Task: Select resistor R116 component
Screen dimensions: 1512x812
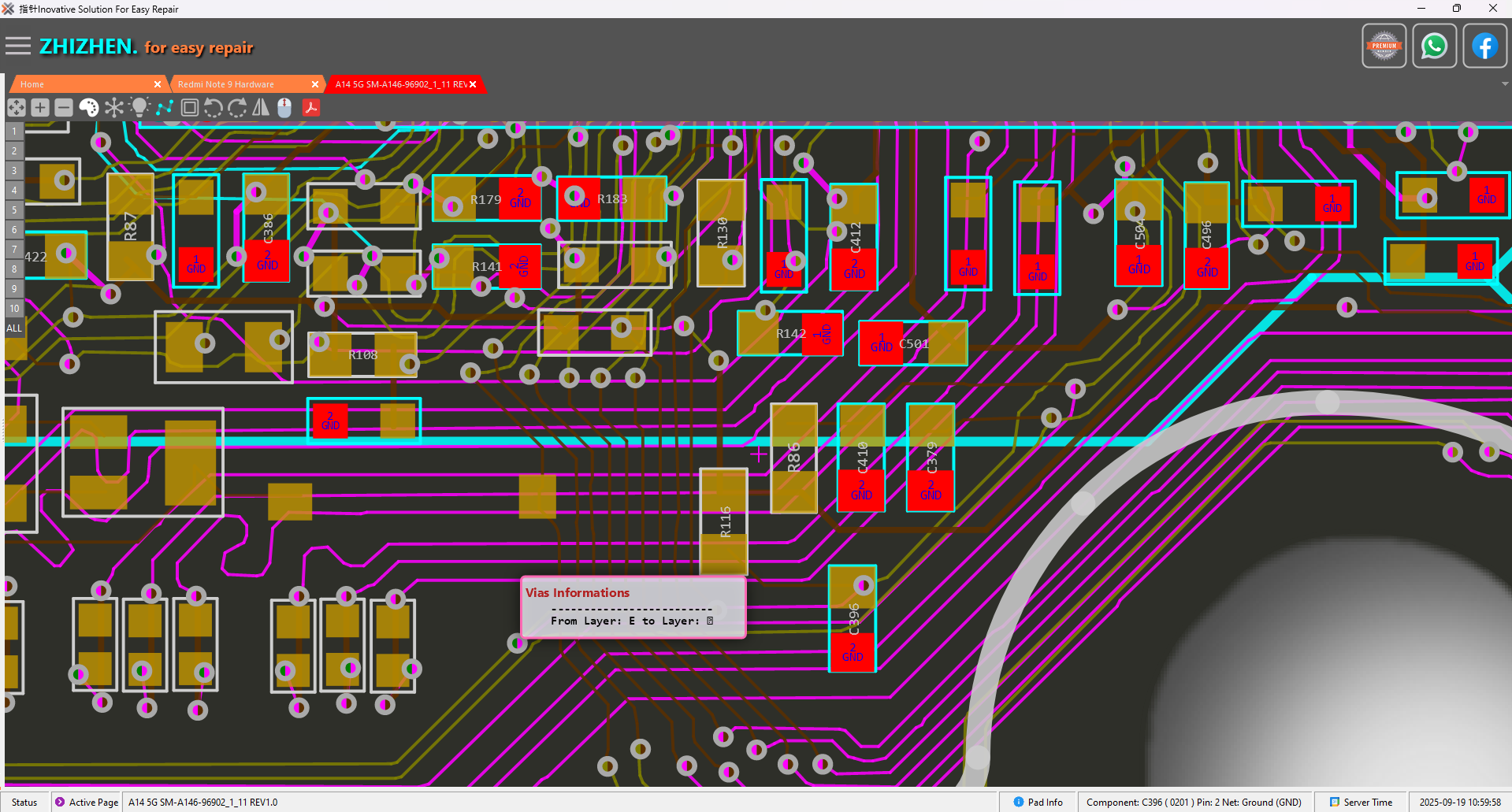Action: 724,521
